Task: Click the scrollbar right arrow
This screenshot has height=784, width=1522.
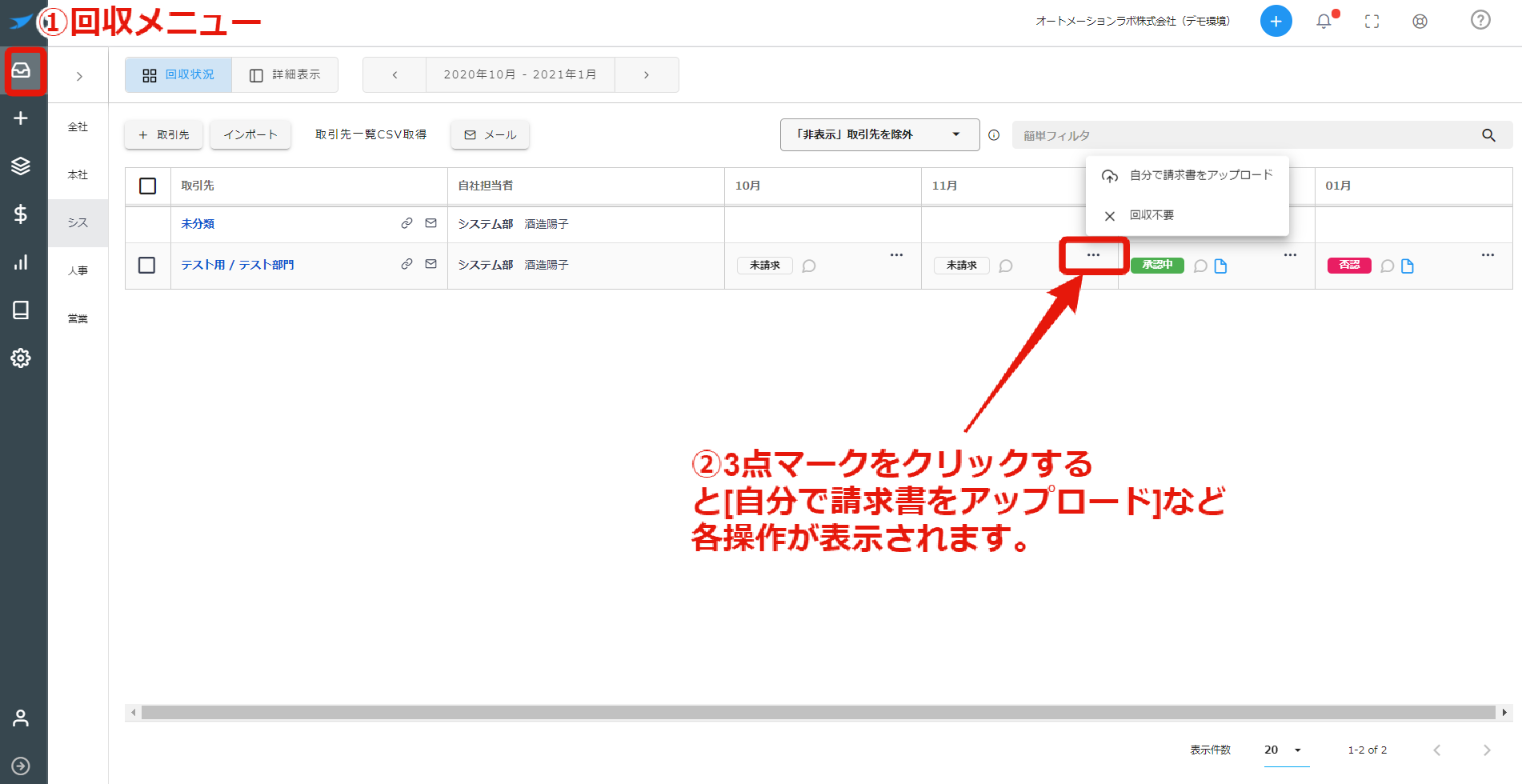Action: tap(1504, 712)
